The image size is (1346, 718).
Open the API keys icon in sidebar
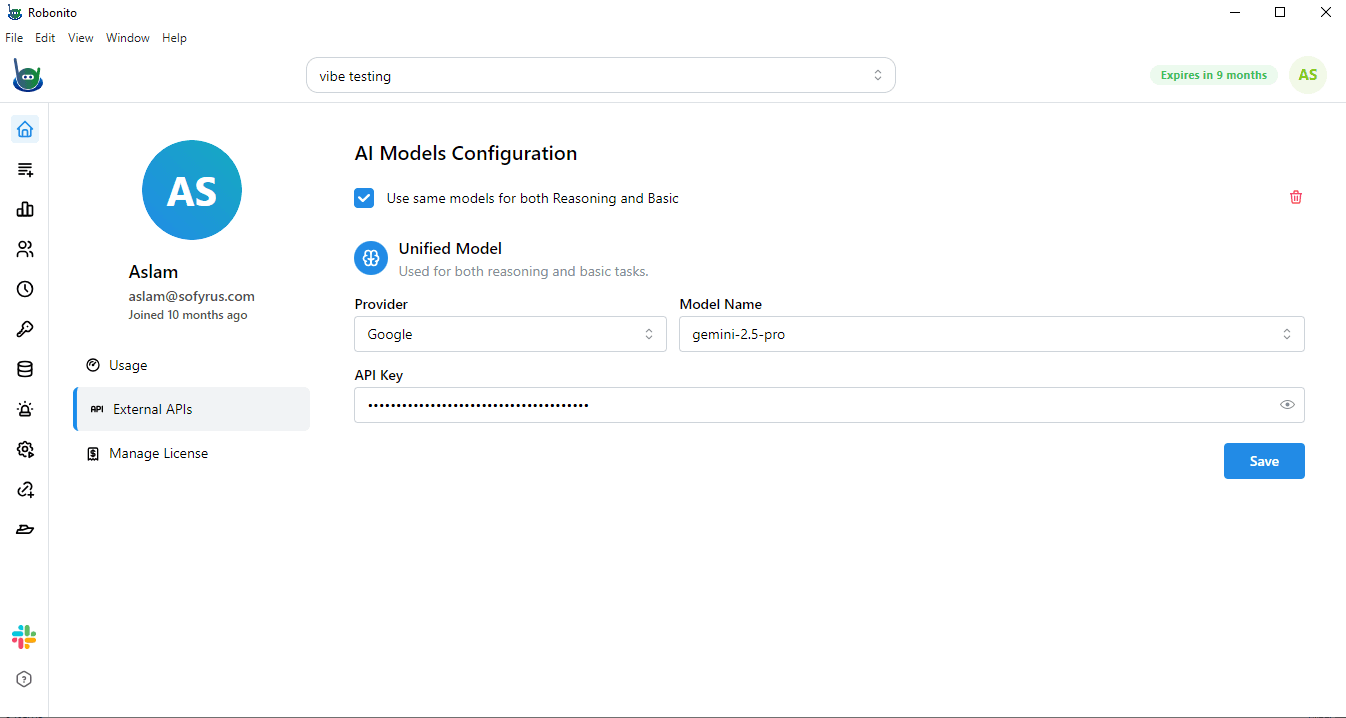point(24,329)
